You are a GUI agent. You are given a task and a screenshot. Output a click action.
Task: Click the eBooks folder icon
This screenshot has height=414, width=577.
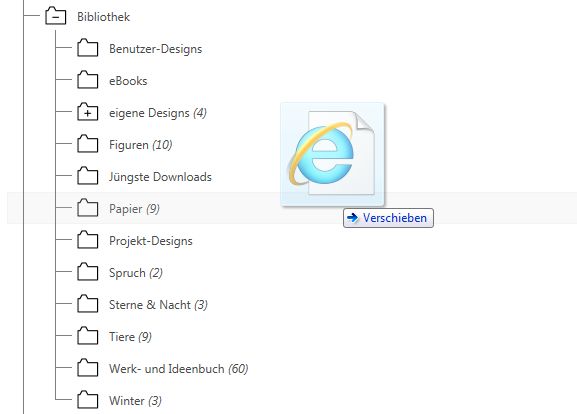point(88,80)
